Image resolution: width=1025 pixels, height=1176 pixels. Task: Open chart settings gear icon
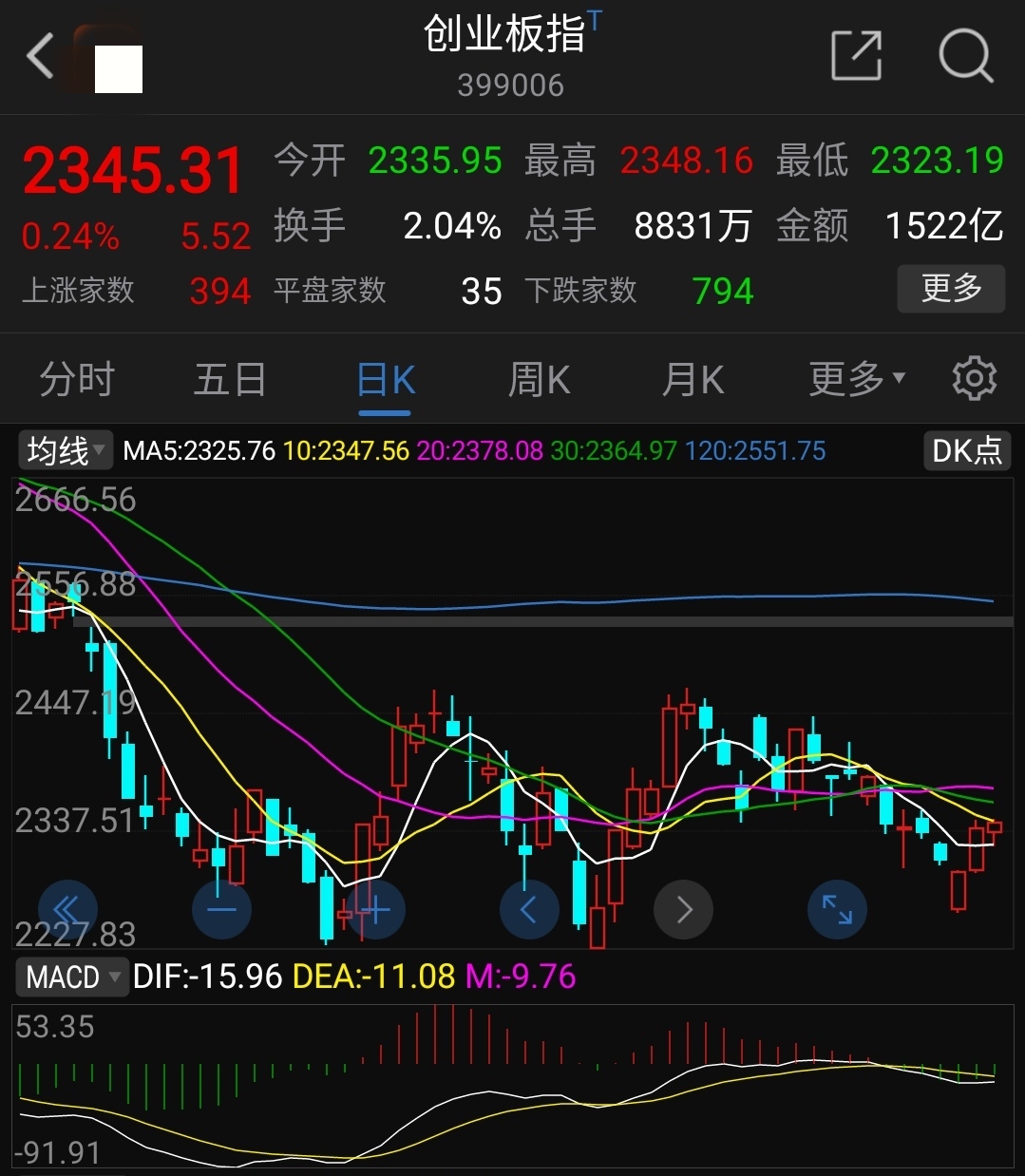pos(974,379)
